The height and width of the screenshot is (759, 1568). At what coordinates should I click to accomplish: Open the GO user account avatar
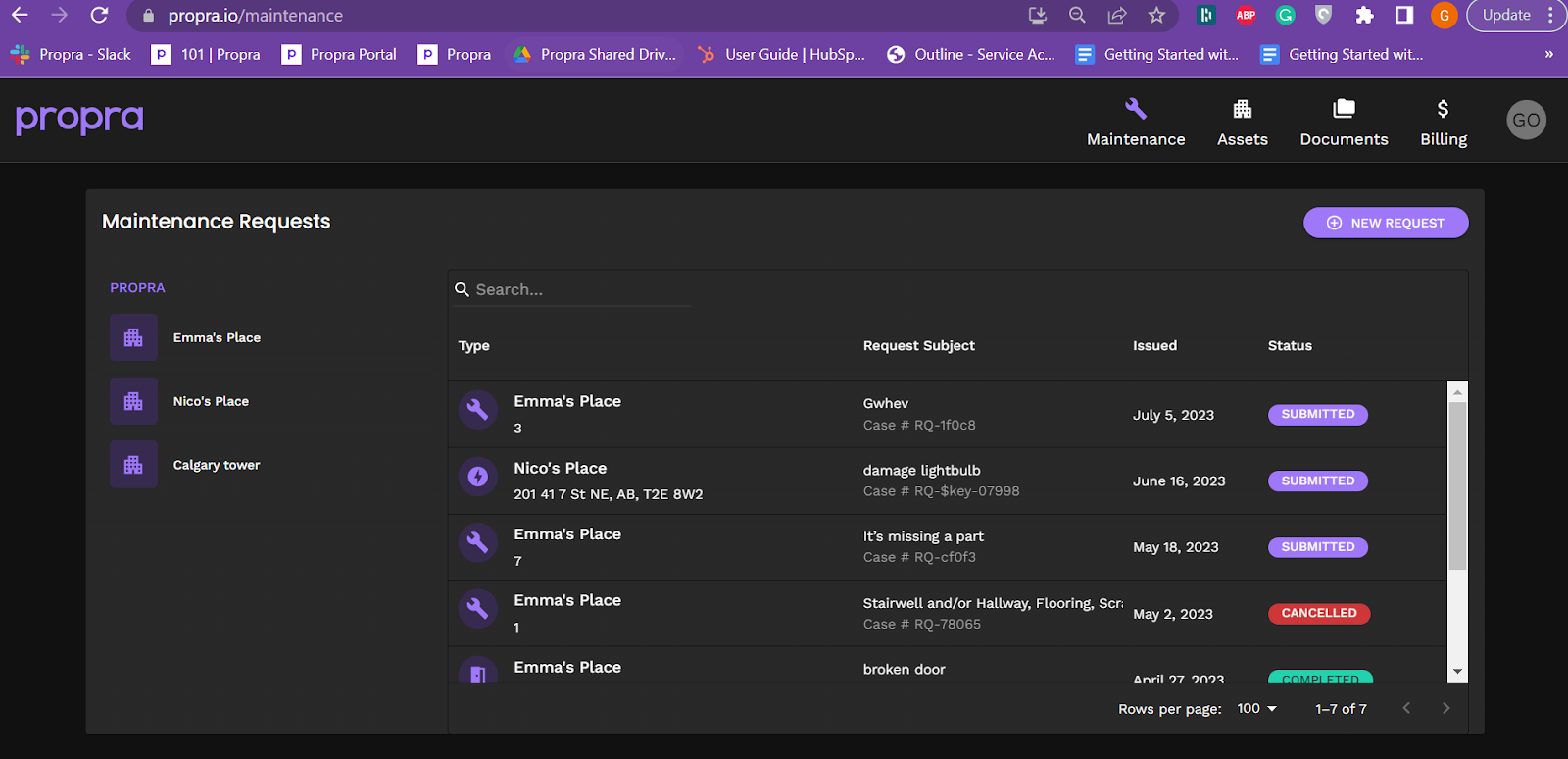point(1526,120)
